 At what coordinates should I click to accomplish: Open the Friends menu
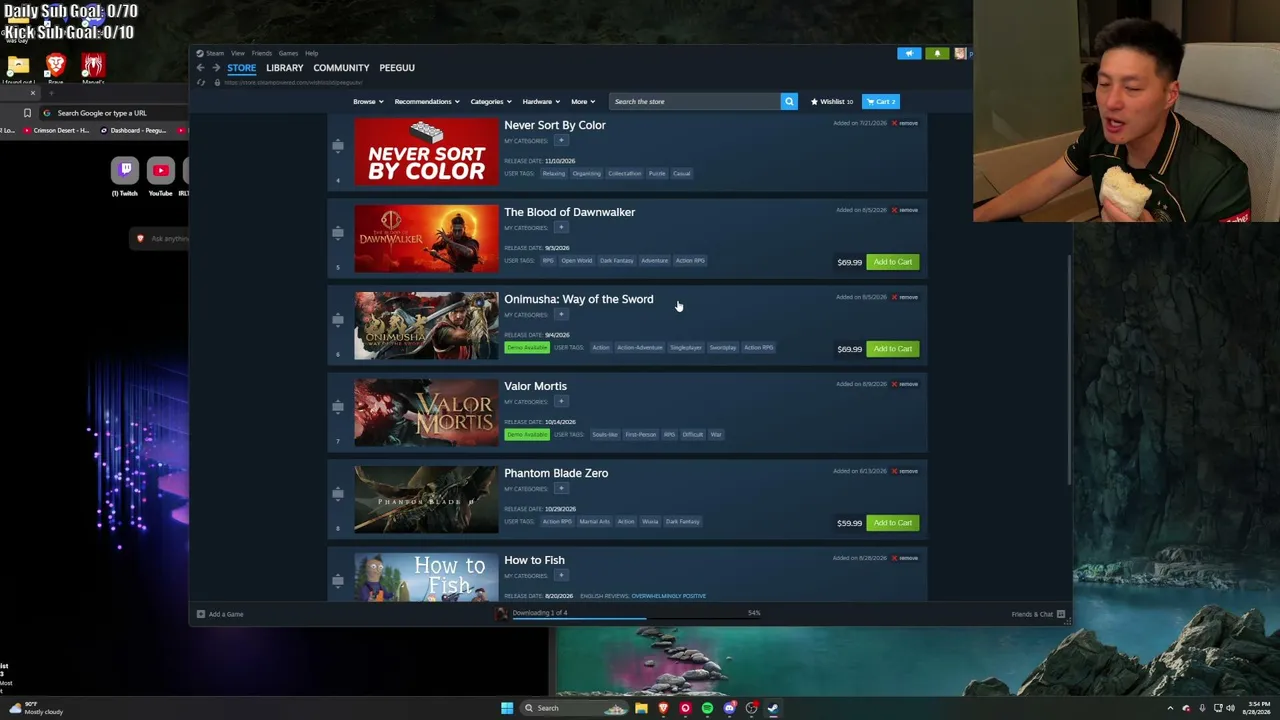[262, 53]
